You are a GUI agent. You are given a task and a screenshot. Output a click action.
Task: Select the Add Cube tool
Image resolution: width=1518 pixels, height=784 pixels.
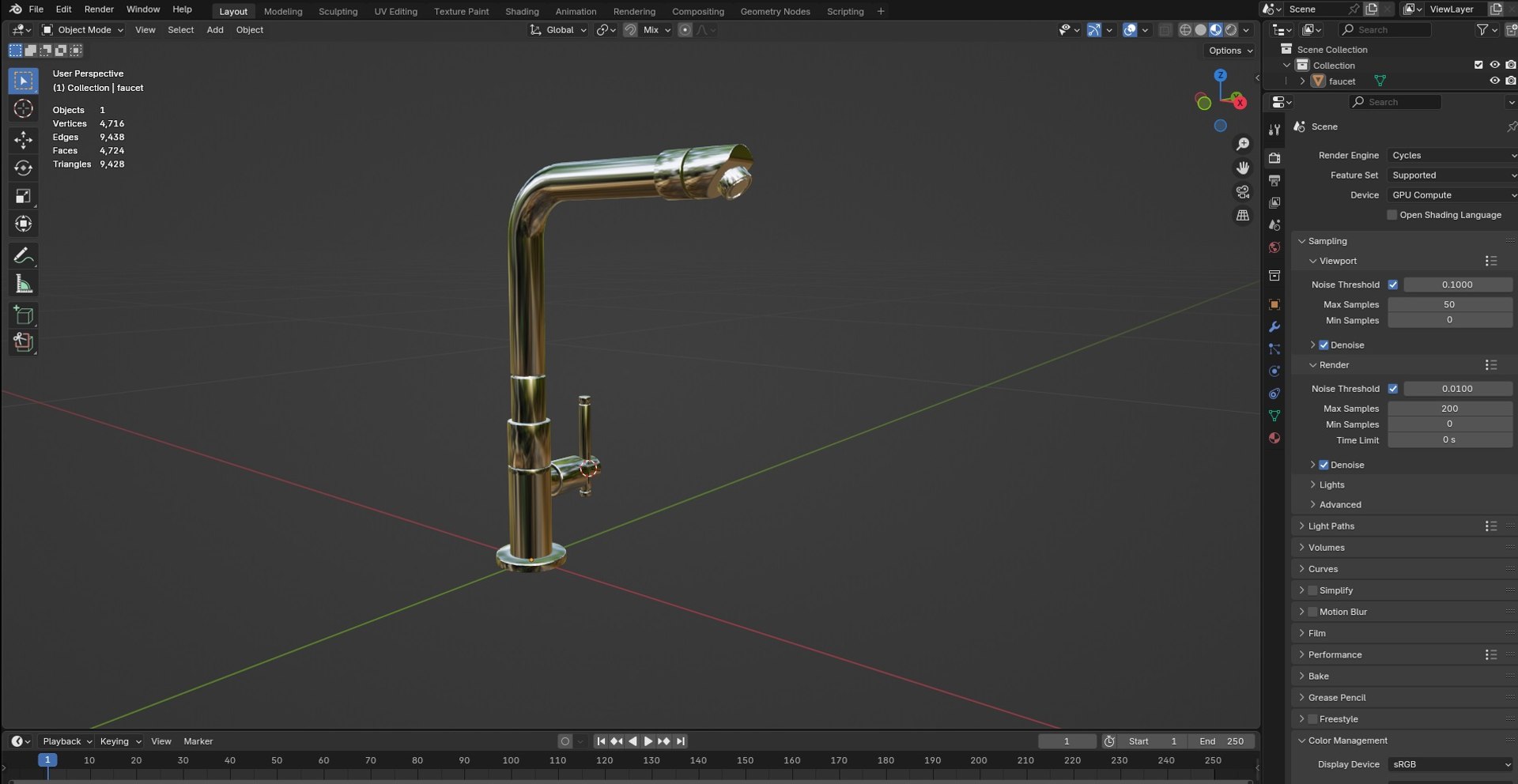23,315
